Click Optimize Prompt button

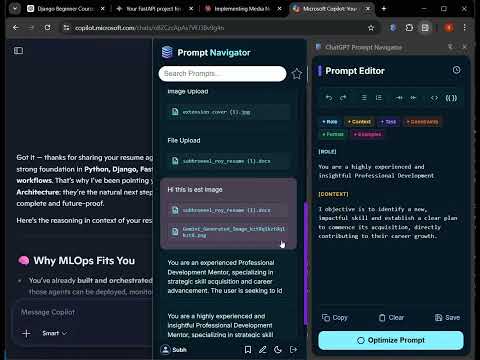tap(391, 340)
